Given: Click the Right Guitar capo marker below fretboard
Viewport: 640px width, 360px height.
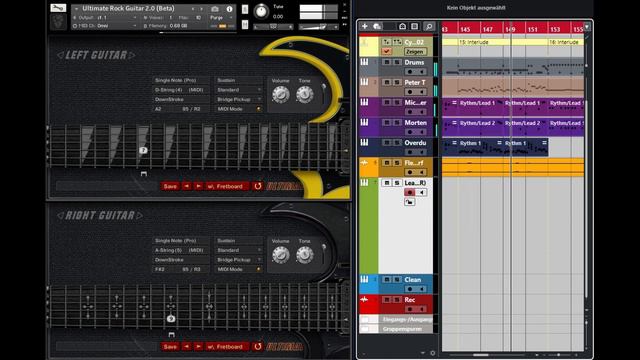Looking at the screenshot, I should tap(171, 335).
